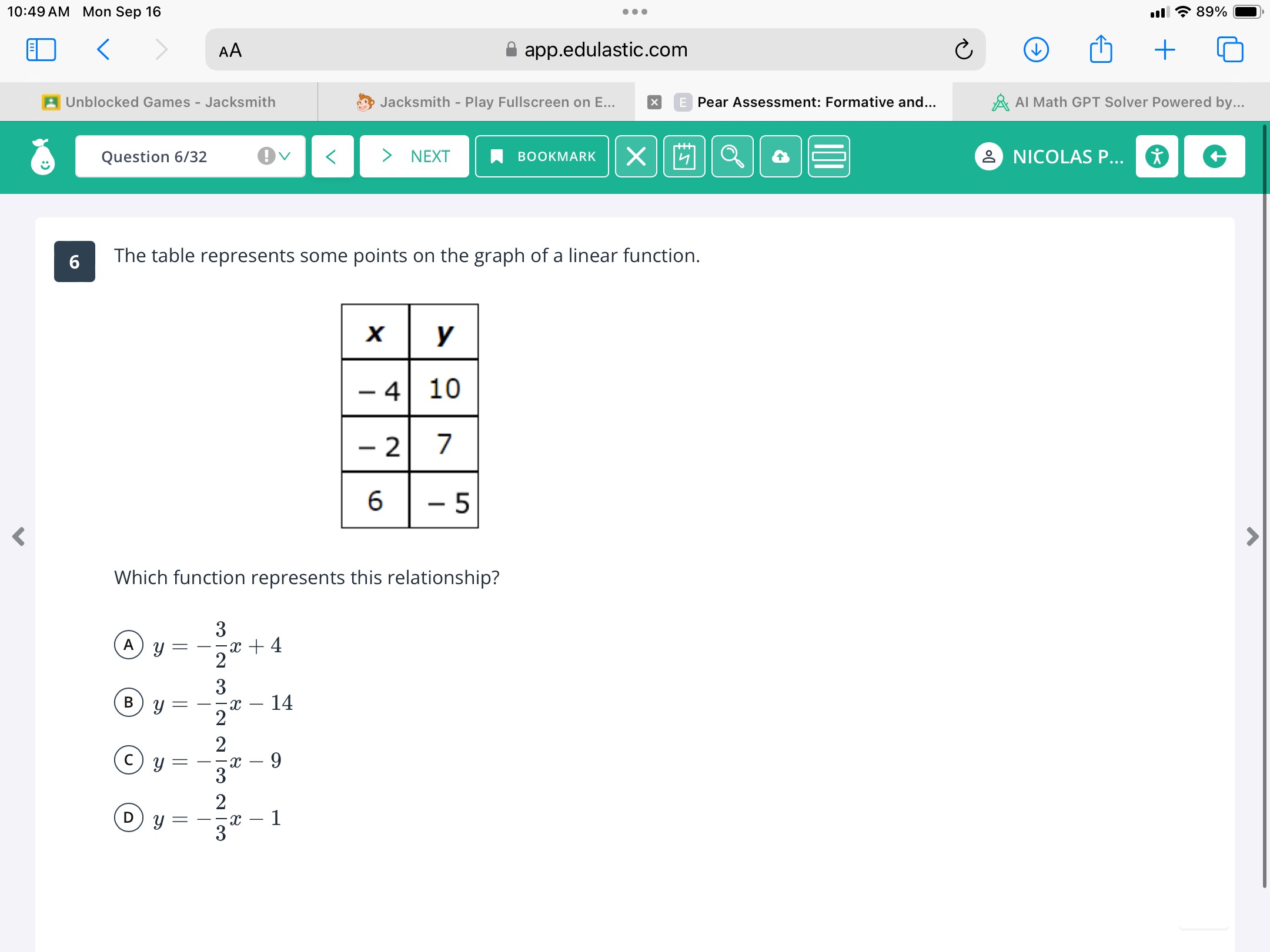
Task: Click table cell with value 6
Action: 375,501
